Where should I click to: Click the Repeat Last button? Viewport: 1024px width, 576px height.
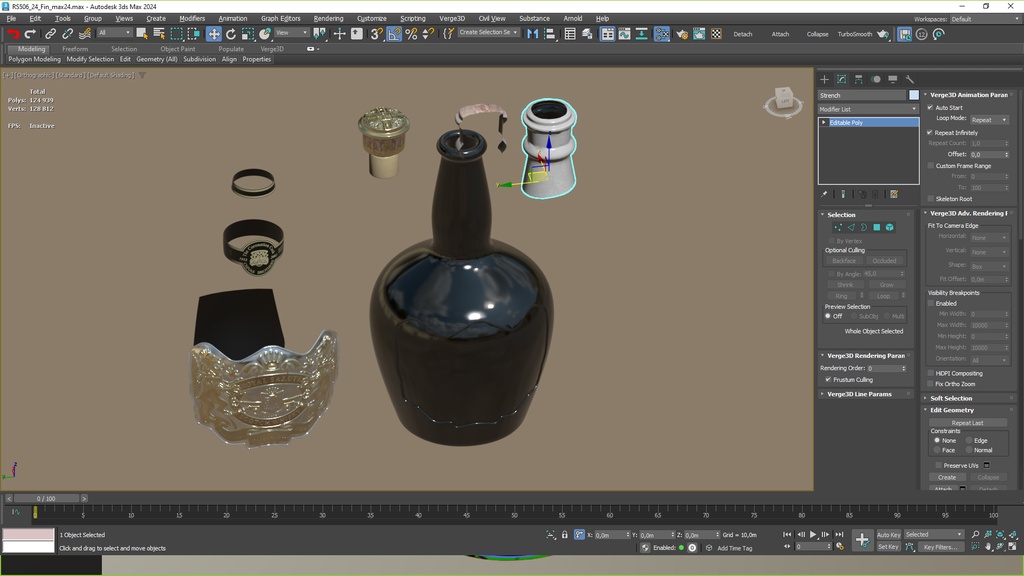pyautogui.click(x=966, y=423)
